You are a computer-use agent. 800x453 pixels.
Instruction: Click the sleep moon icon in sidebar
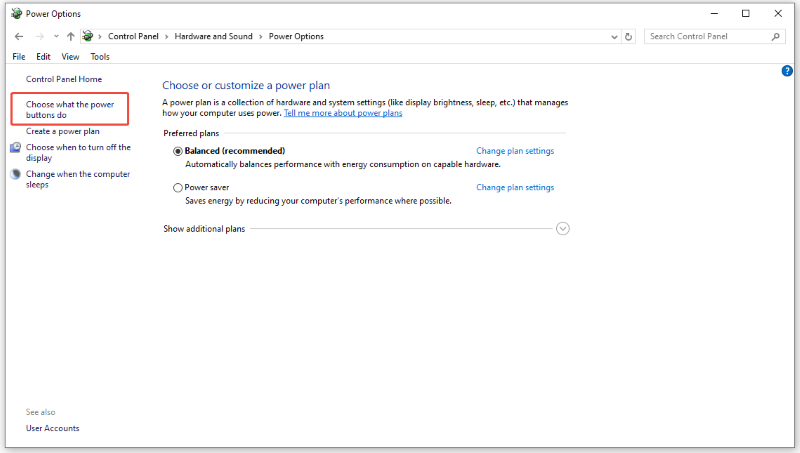(x=16, y=174)
